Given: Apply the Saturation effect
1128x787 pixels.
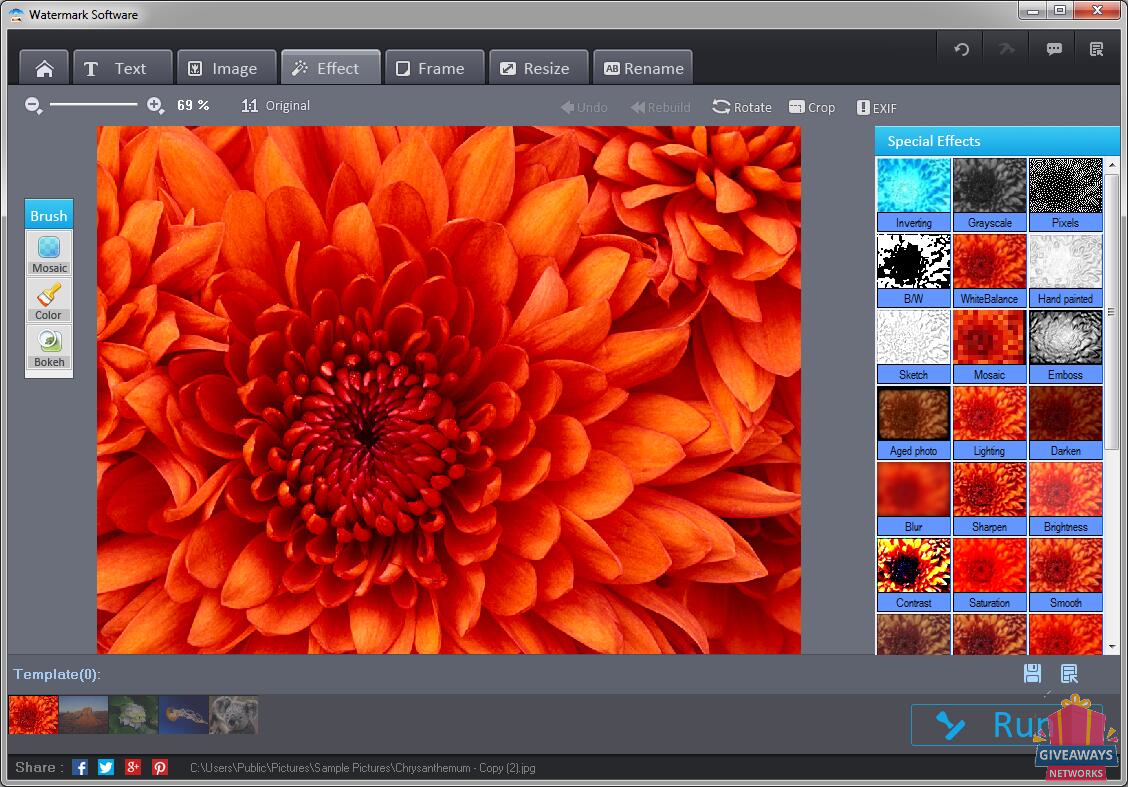Looking at the screenshot, I should pyautogui.click(x=990, y=575).
